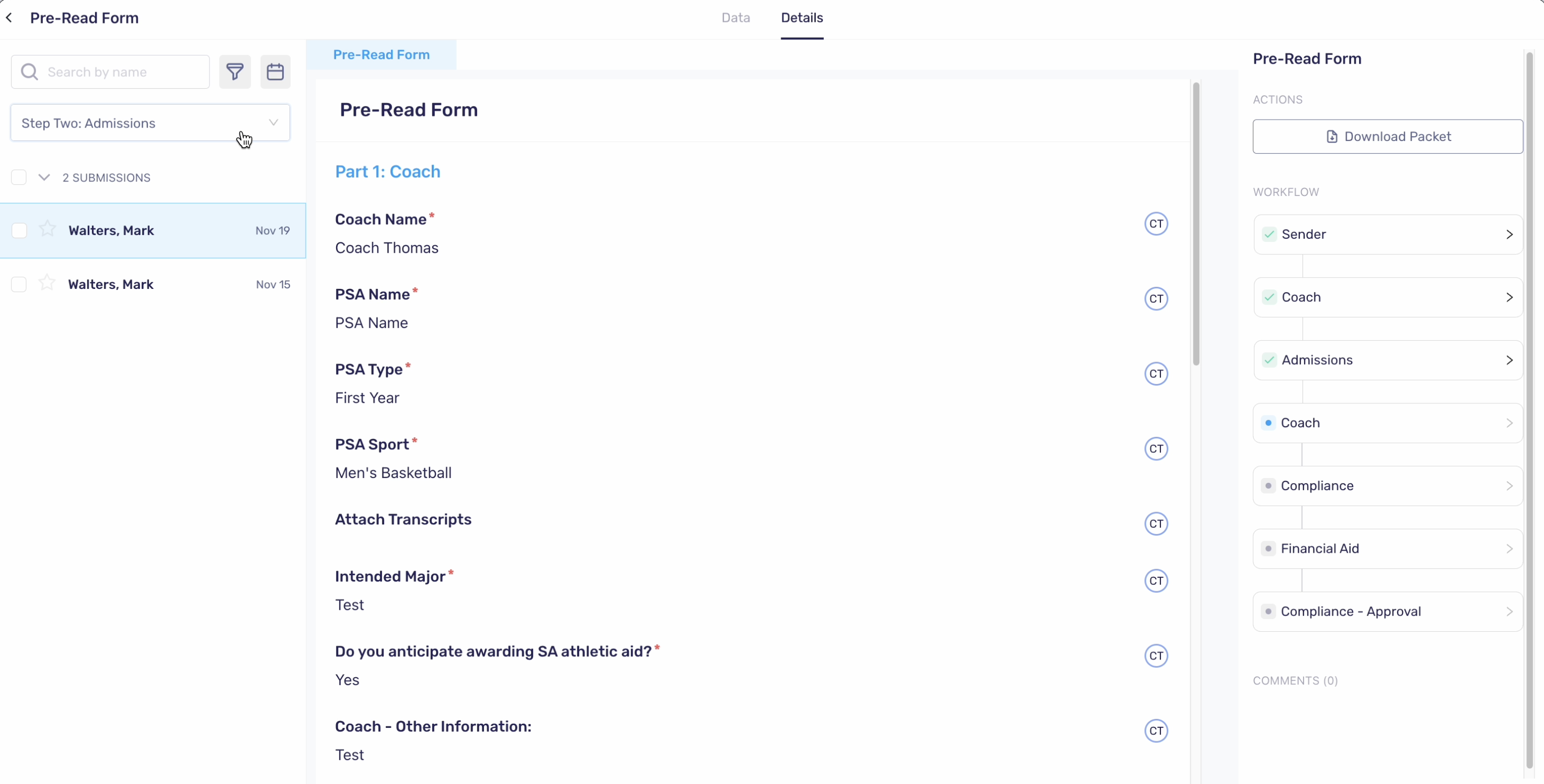Go back using the arrow beside Pre-Read Form
The width and height of the screenshot is (1544, 784).
pyautogui.click(x=9, y=18)
